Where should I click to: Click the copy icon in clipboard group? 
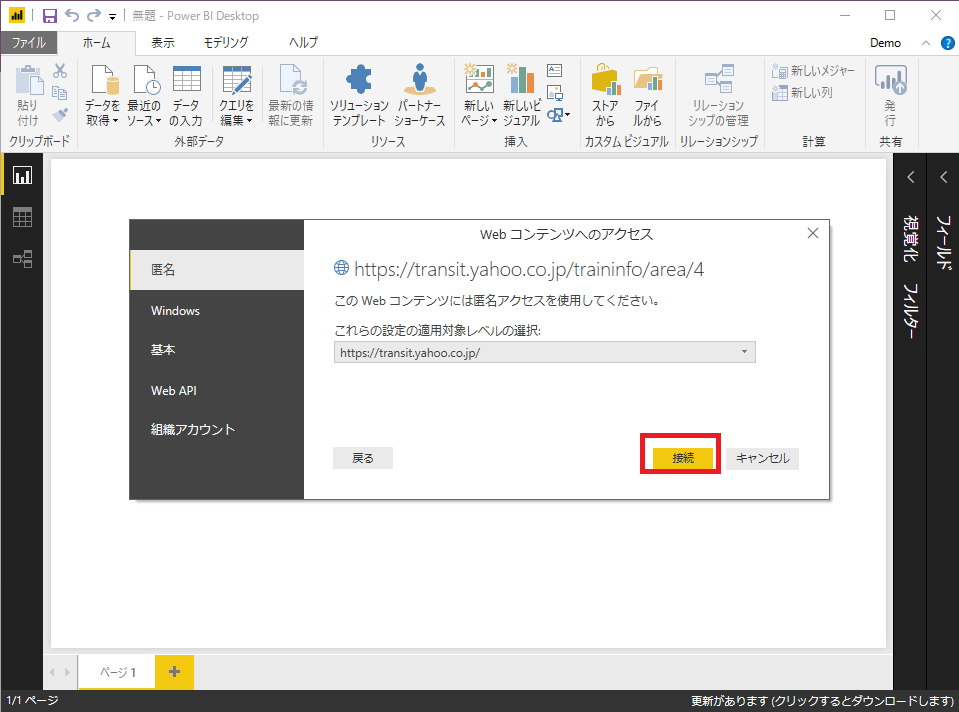pyautogui.click(x=60, y=93)
